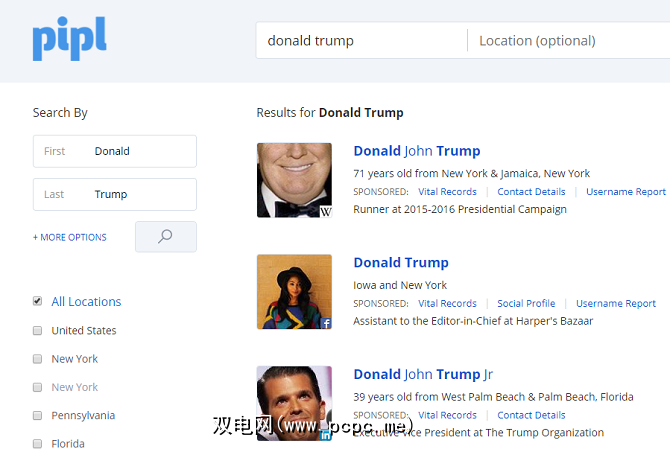The image size is (670, 449).
Task: Check the New York box below United States
Action: [x=38, y=359]
